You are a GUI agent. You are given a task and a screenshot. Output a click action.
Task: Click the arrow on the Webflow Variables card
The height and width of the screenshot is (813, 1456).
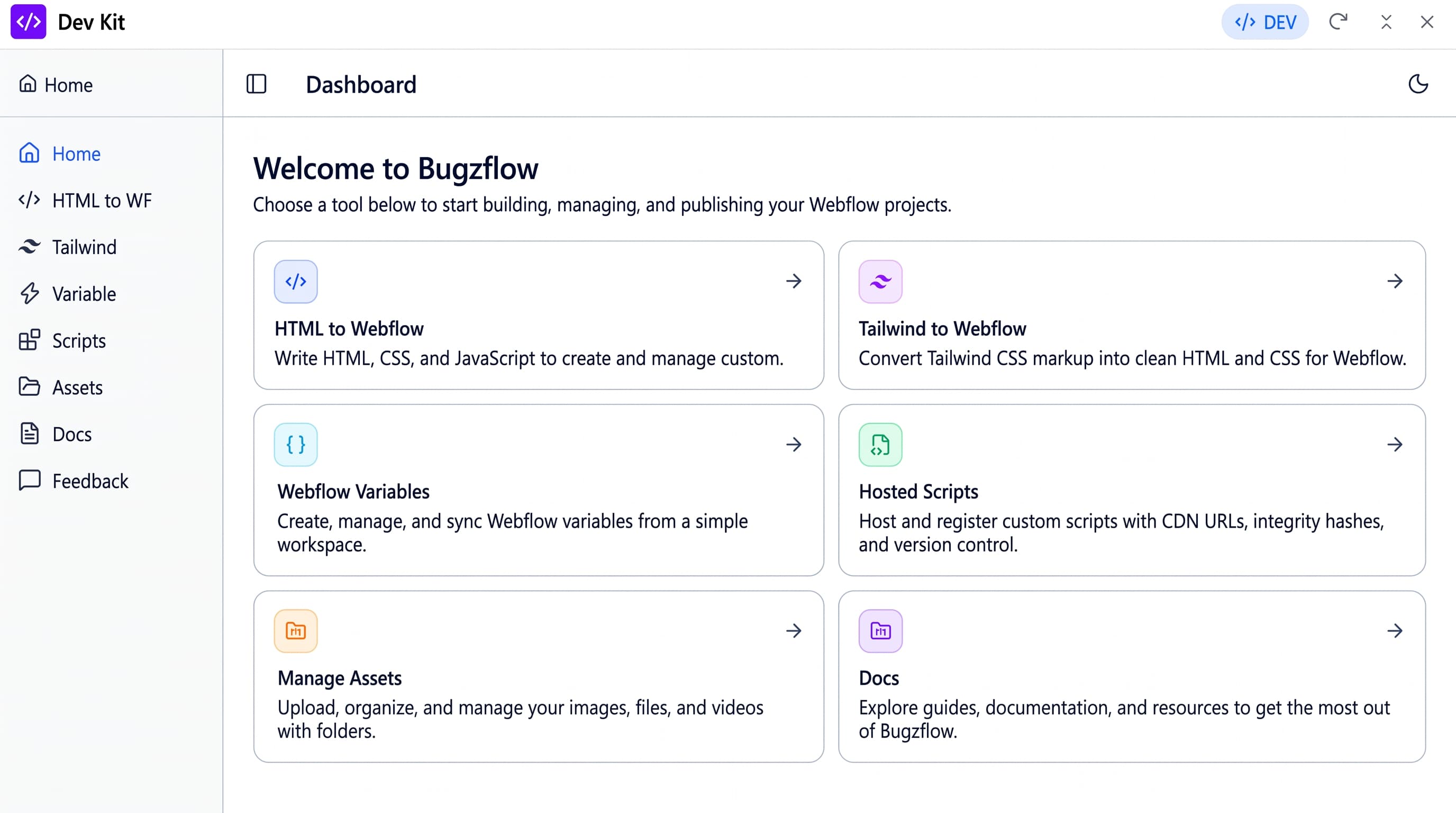(x=794, y=445)
